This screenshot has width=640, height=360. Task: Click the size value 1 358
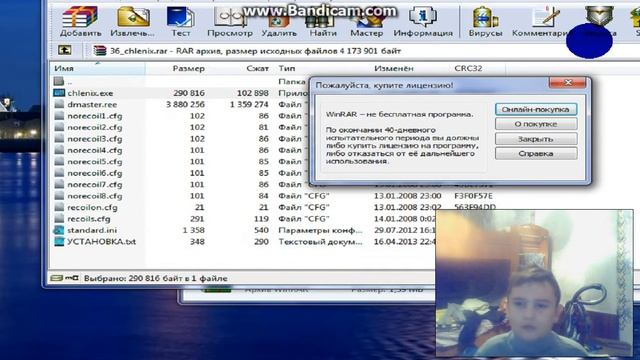(193, 230)
